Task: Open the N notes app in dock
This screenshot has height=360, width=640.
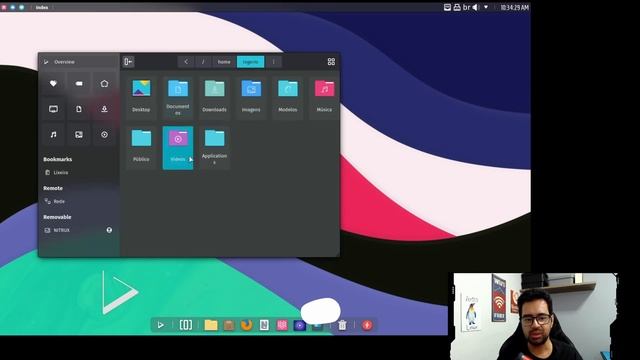Action: point(264,325)
